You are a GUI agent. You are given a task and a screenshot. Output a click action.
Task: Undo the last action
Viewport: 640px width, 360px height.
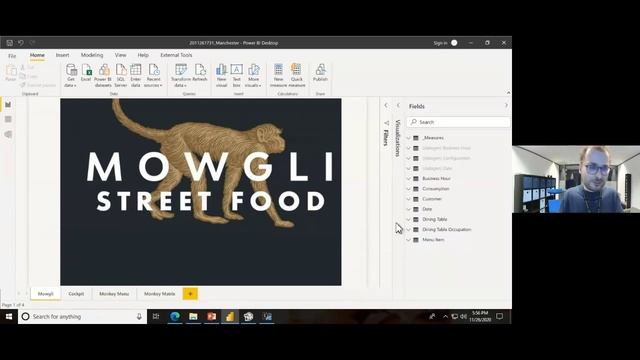point(21,43)
